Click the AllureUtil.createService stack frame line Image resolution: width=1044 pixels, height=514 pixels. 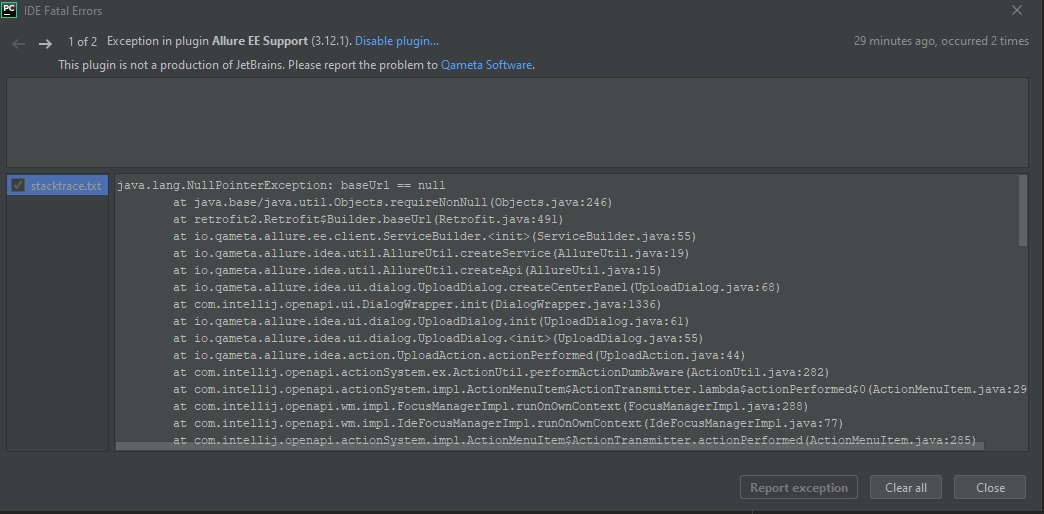431,254
